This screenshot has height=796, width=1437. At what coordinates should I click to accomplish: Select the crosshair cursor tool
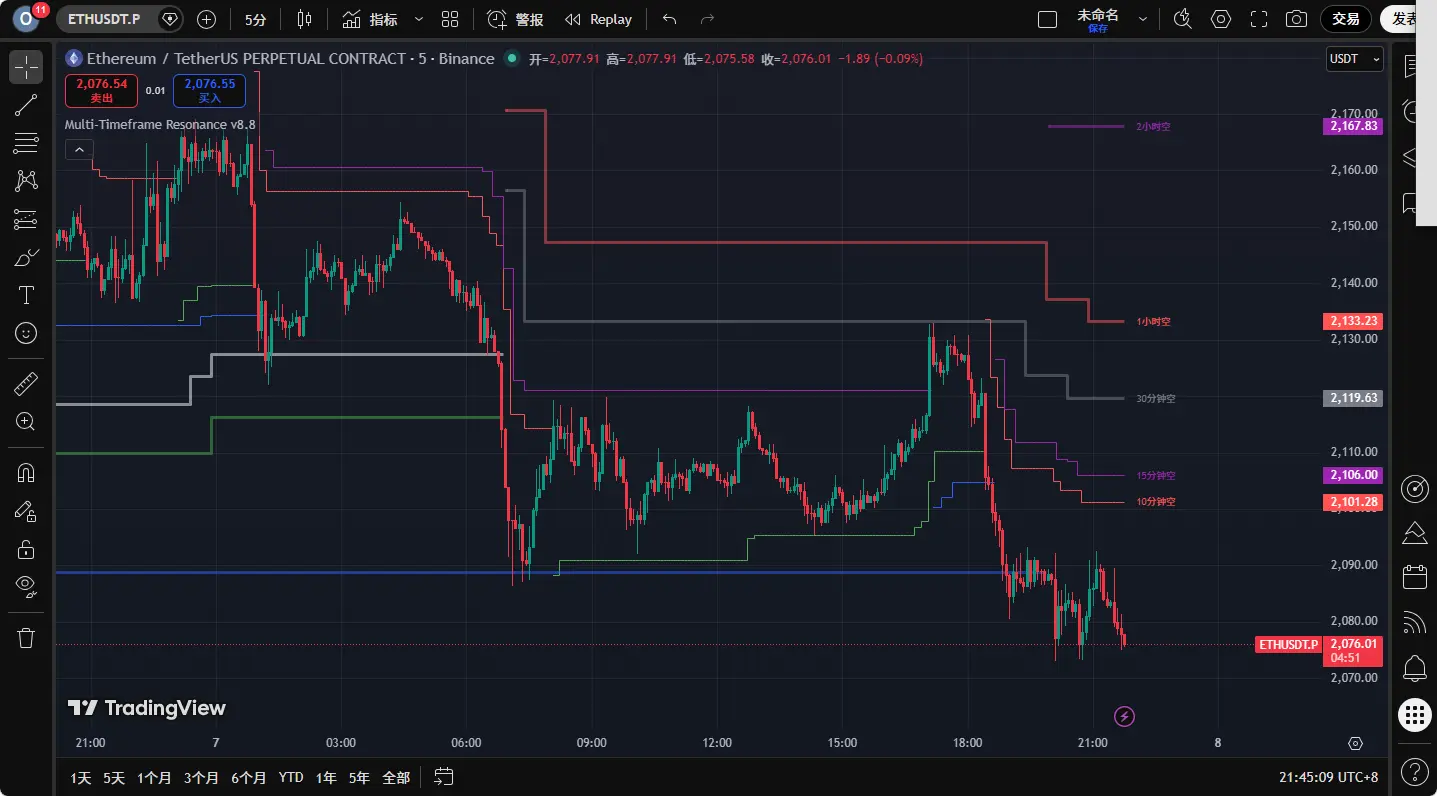tap(26, 67)
